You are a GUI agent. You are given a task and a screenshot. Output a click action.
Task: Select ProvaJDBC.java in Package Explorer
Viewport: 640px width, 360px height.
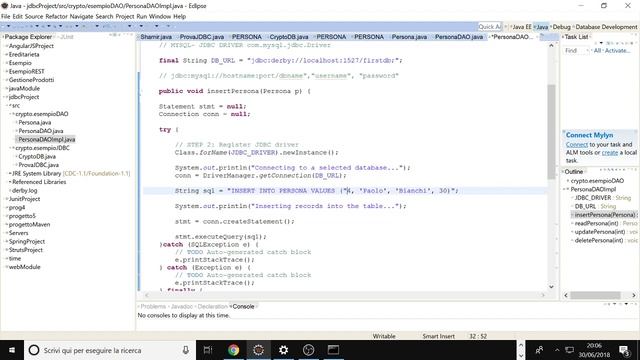point(38,165)
